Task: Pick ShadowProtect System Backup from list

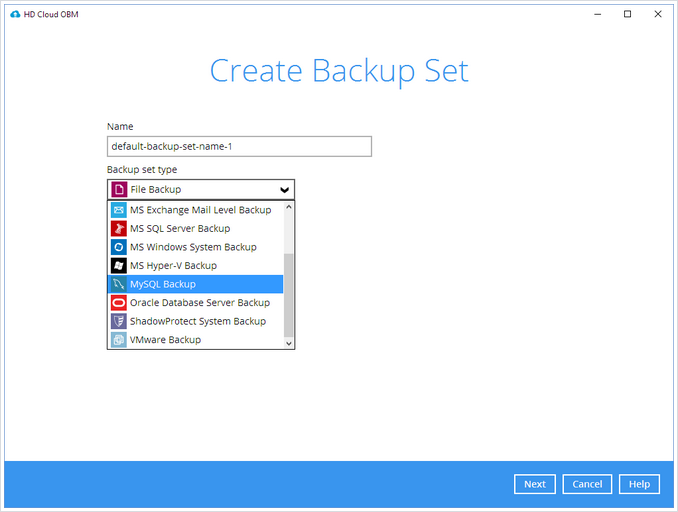Action: (195, 321)
